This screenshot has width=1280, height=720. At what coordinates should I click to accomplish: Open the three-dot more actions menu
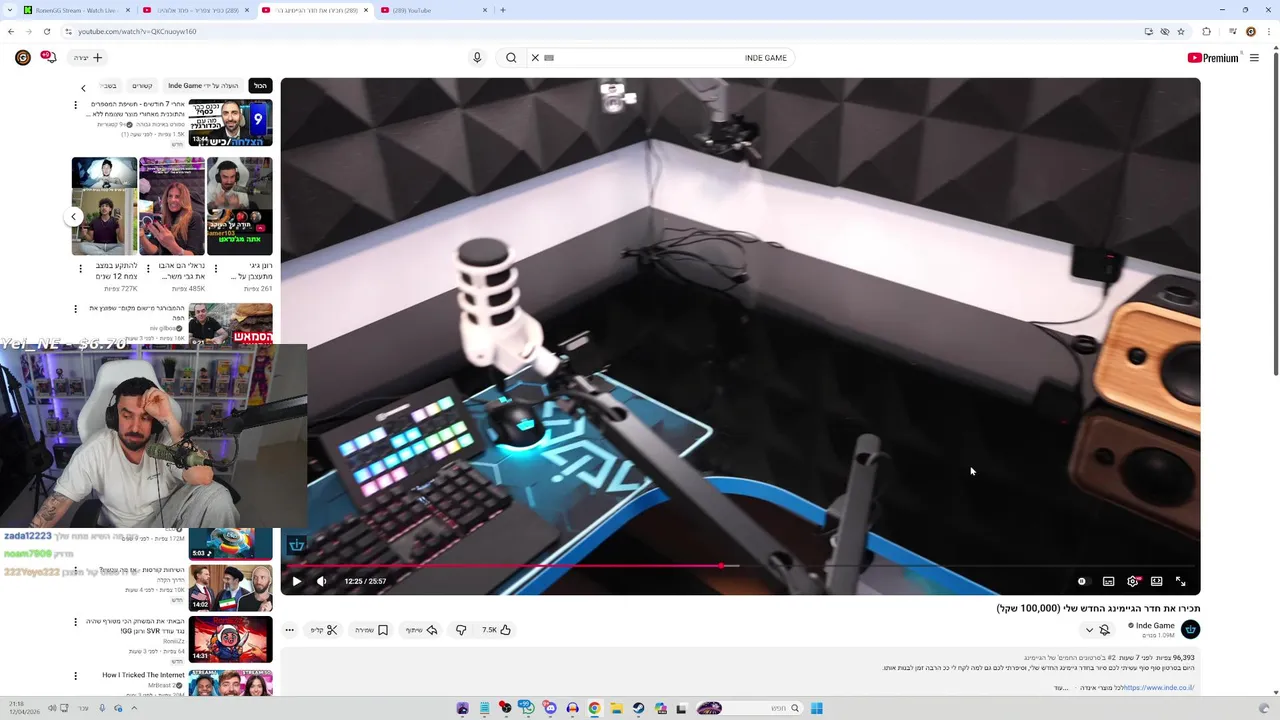tap(289, 630)
